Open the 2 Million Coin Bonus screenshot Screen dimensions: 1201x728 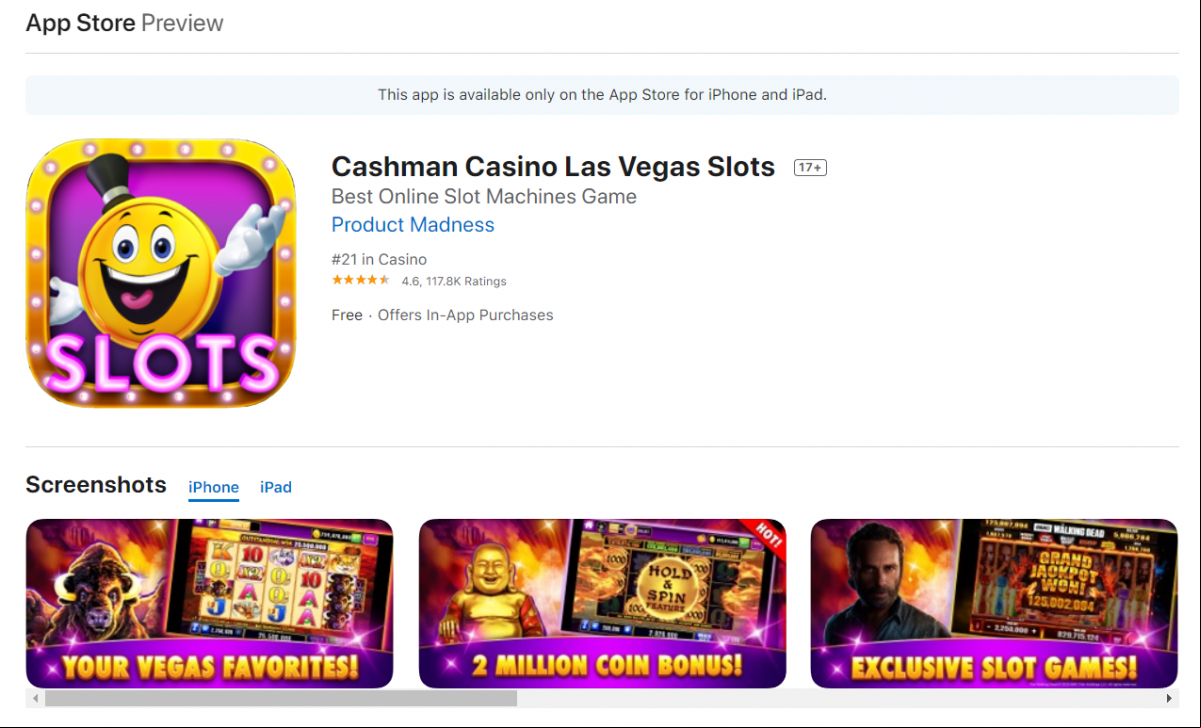(602, 603)
